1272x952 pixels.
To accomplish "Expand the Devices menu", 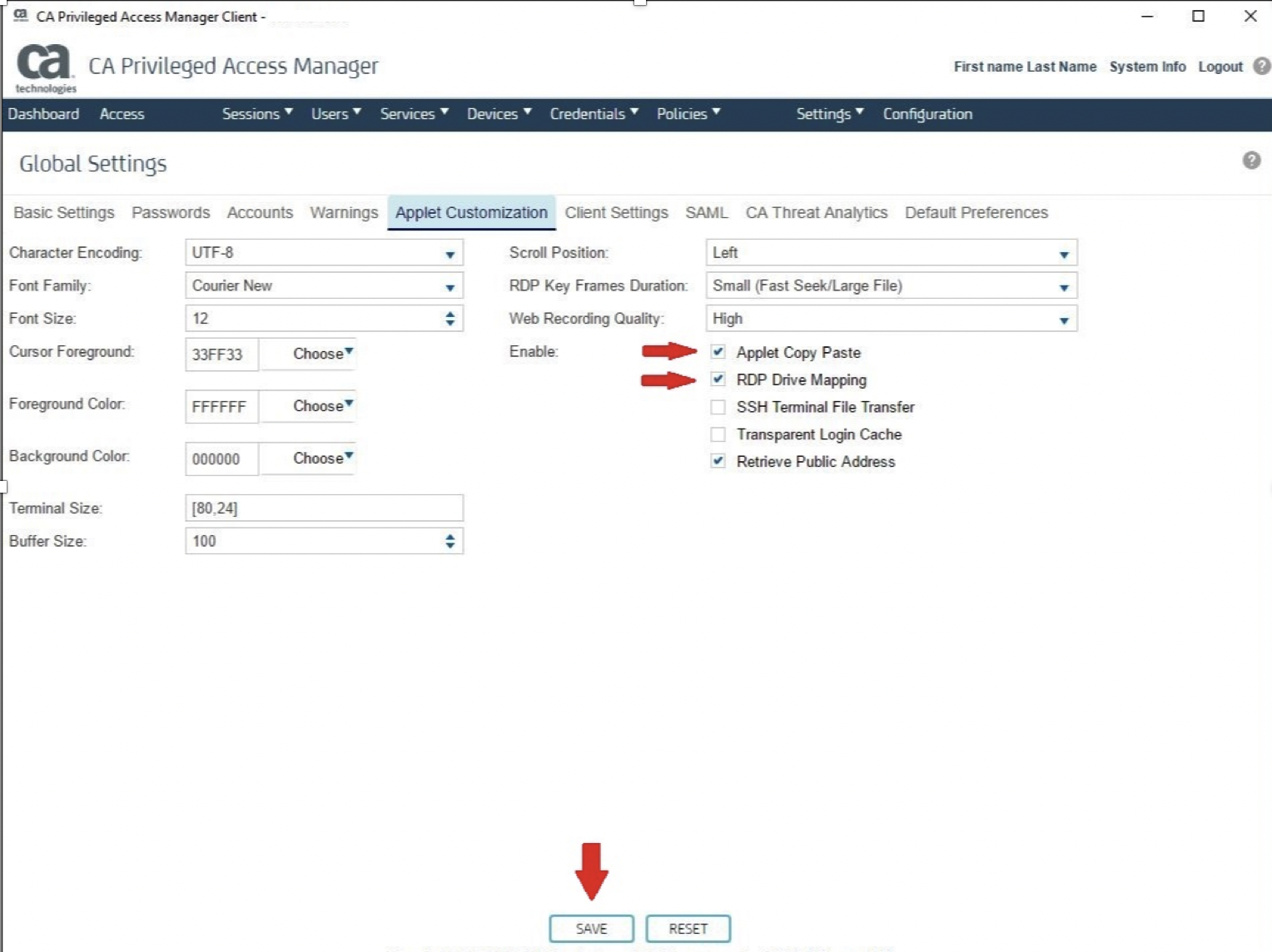I will point(499,114).
